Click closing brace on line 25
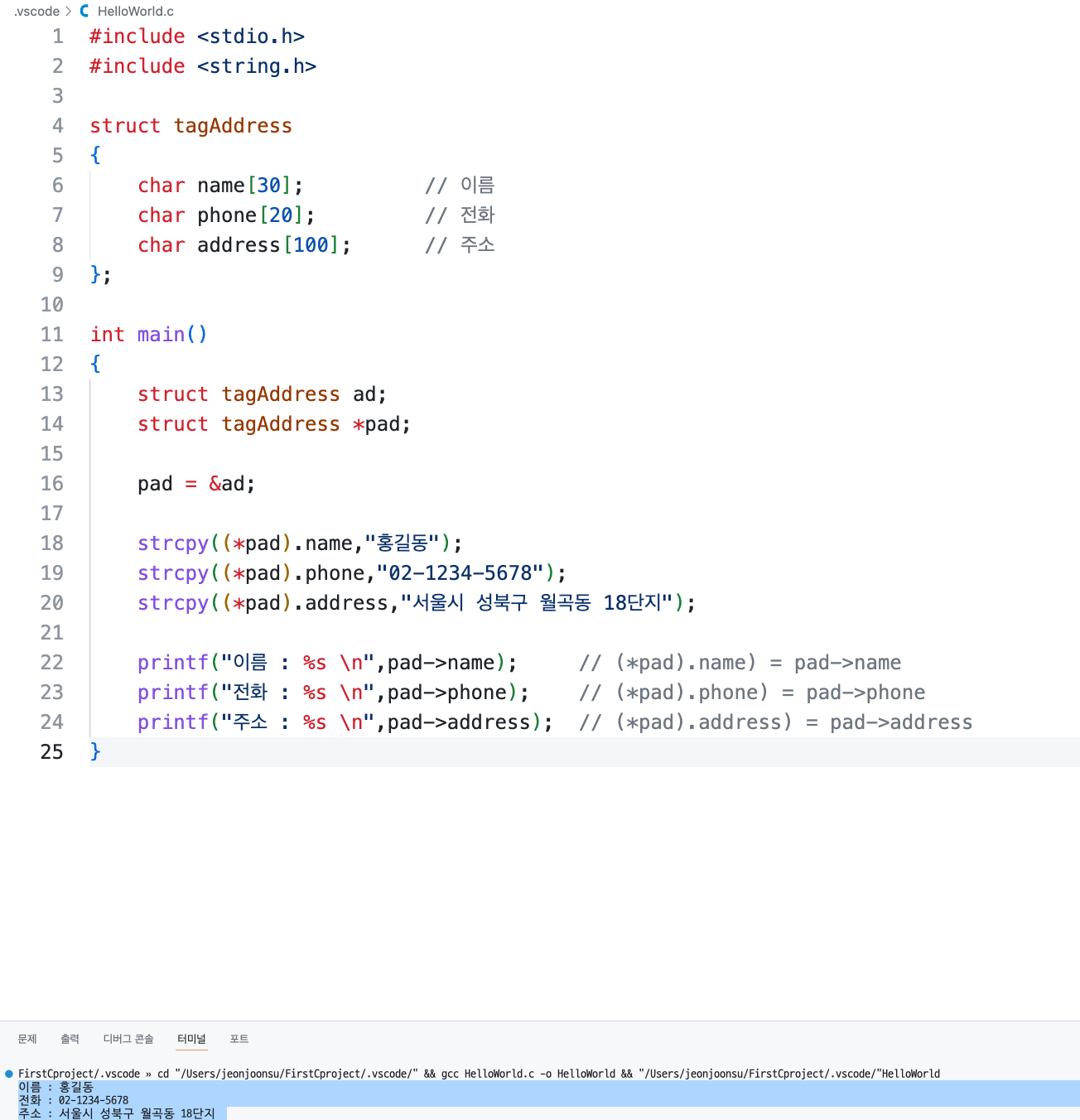The image size is (1080, 1120). (x=95, y=752)
